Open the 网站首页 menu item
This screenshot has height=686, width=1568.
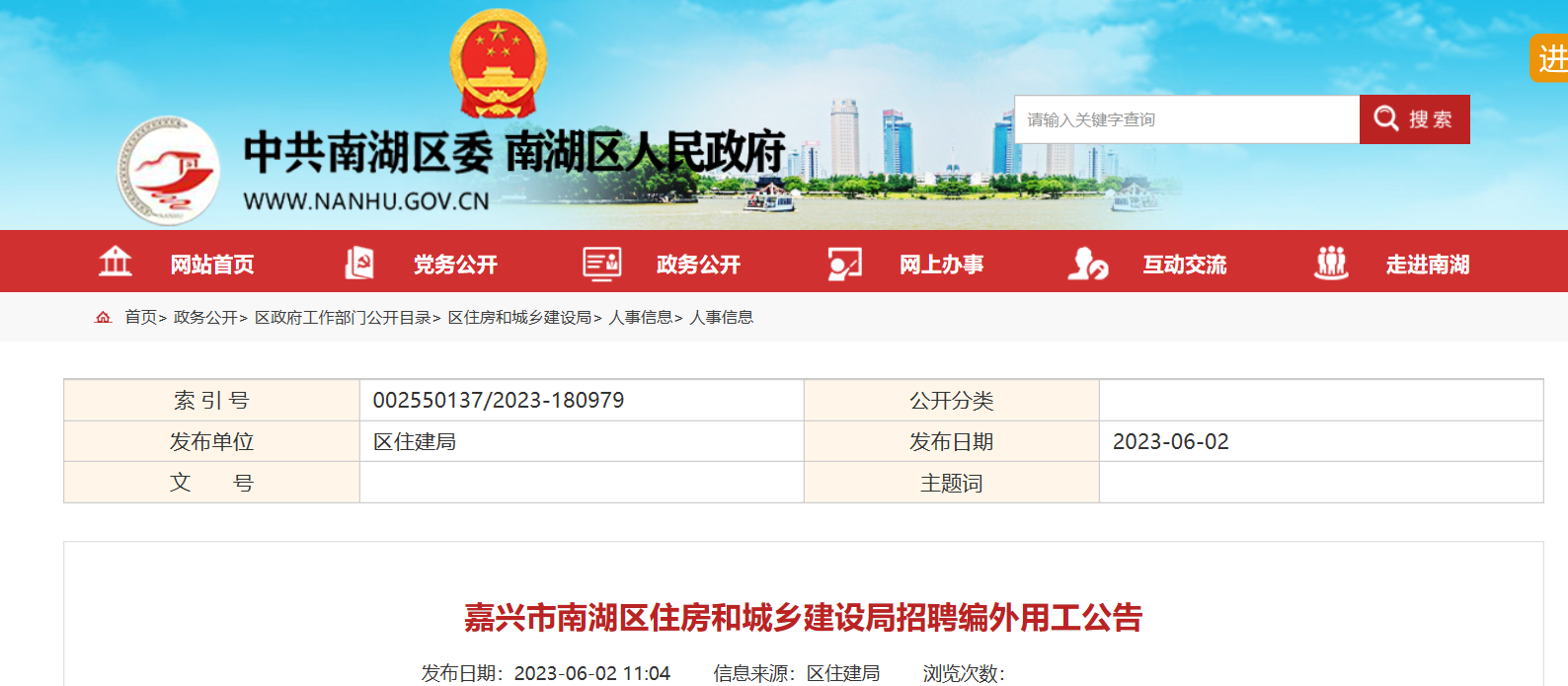click(212, 265)
